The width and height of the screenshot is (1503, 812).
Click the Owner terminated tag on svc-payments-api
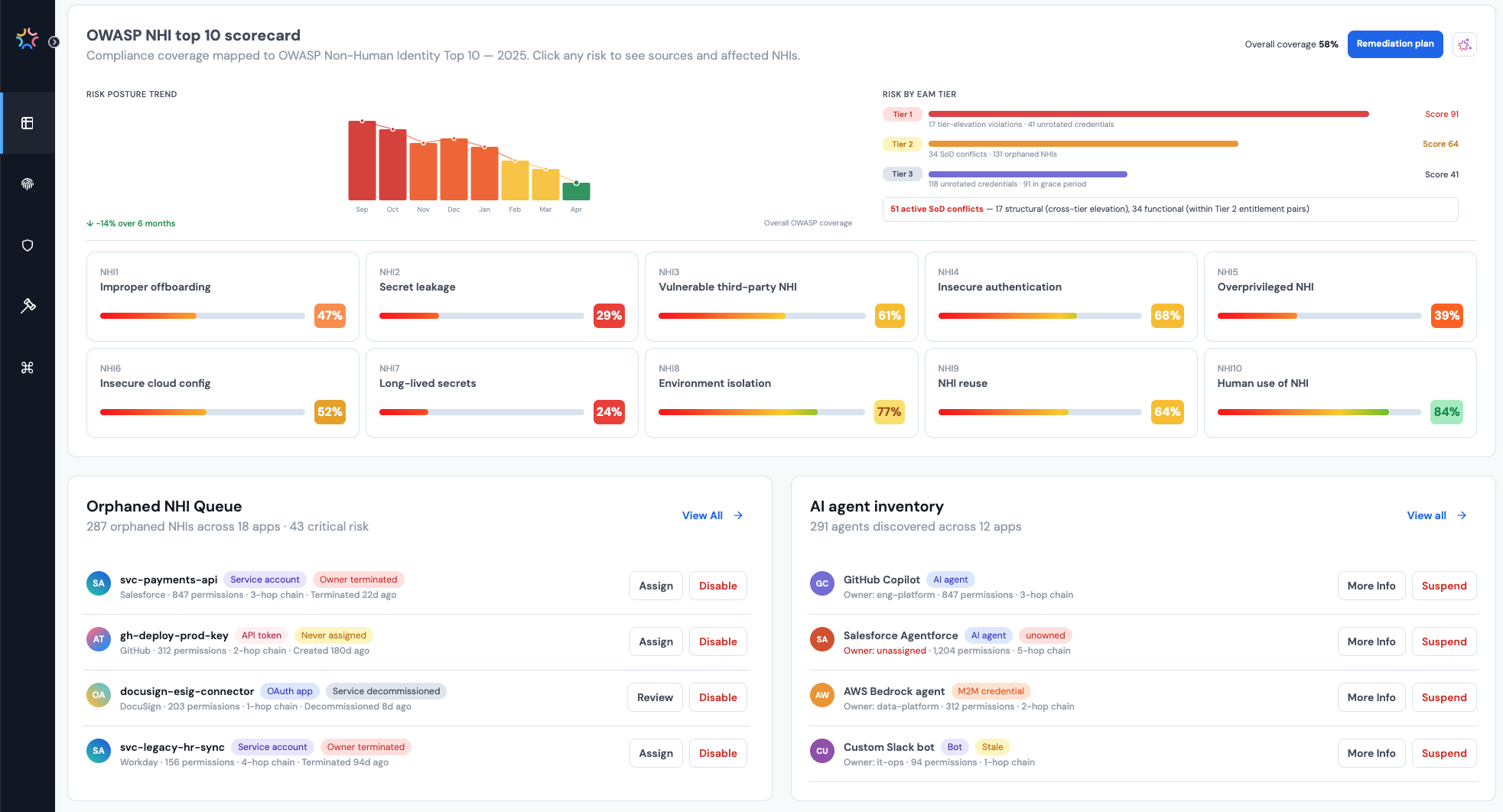click(358, 580)
